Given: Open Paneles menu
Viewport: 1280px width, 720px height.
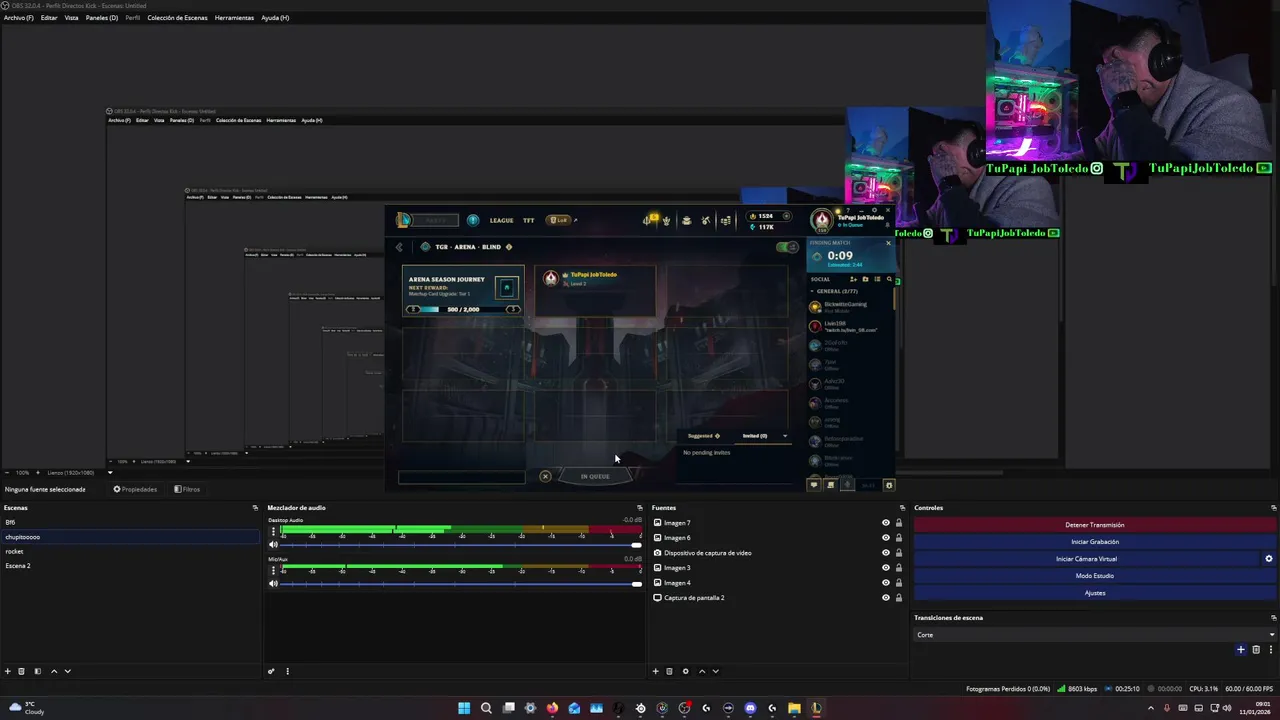Looking at the screenshot, I should click(101, 18).
